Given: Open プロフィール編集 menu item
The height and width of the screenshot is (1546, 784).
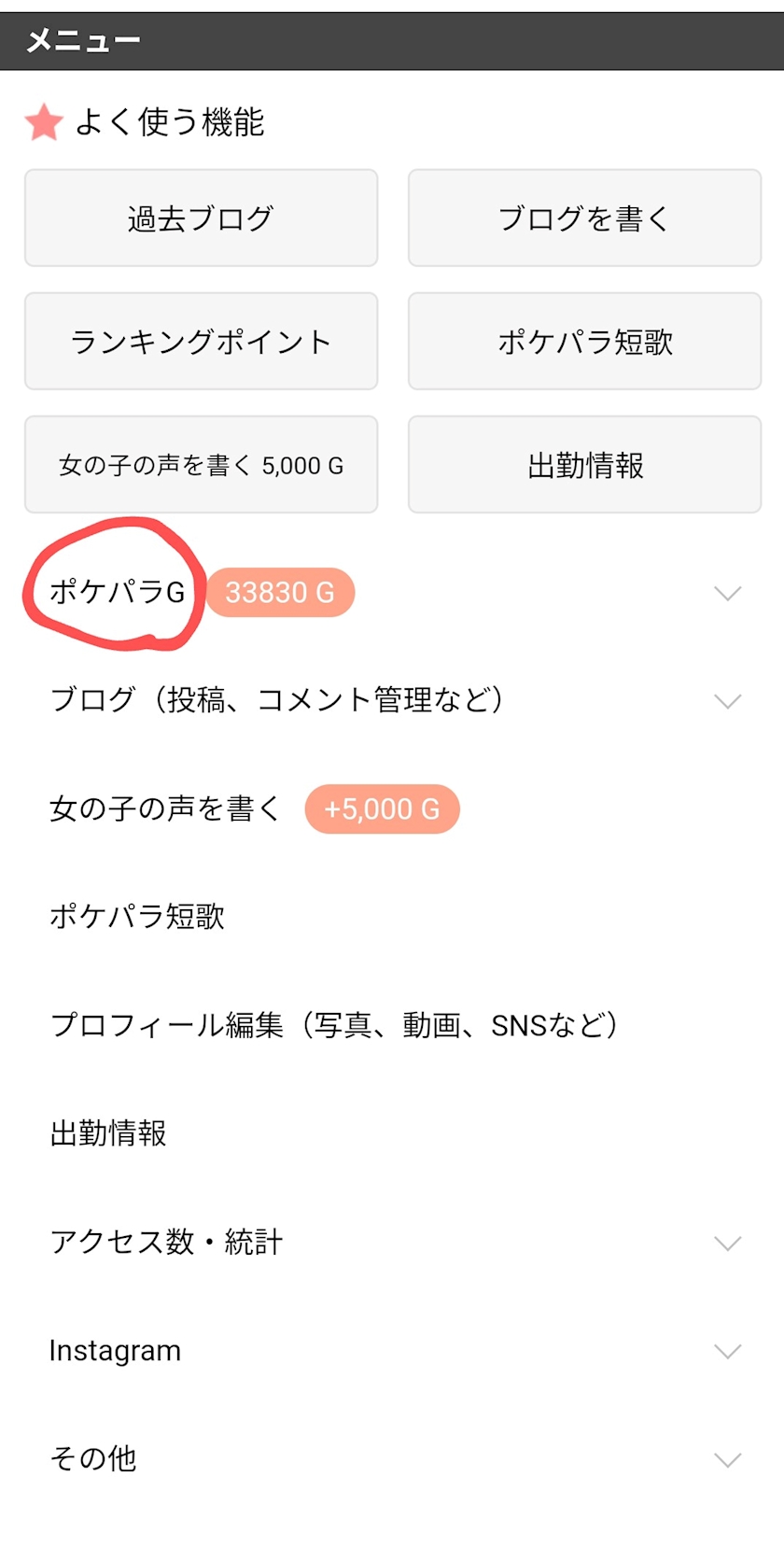Looking at the screenshot, I should 333,1025.
